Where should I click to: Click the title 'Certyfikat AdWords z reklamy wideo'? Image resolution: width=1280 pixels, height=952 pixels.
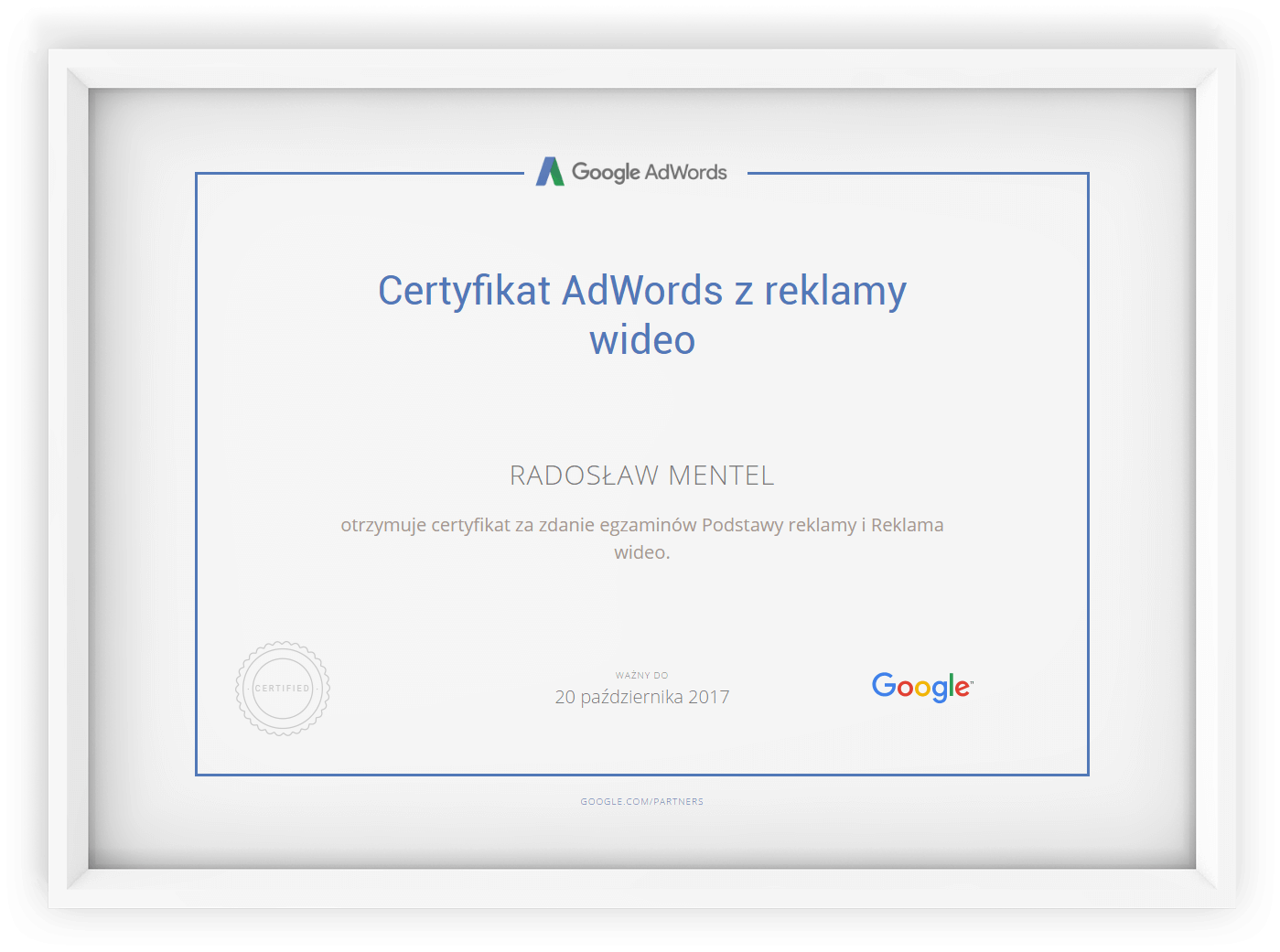tap(642, 316)
